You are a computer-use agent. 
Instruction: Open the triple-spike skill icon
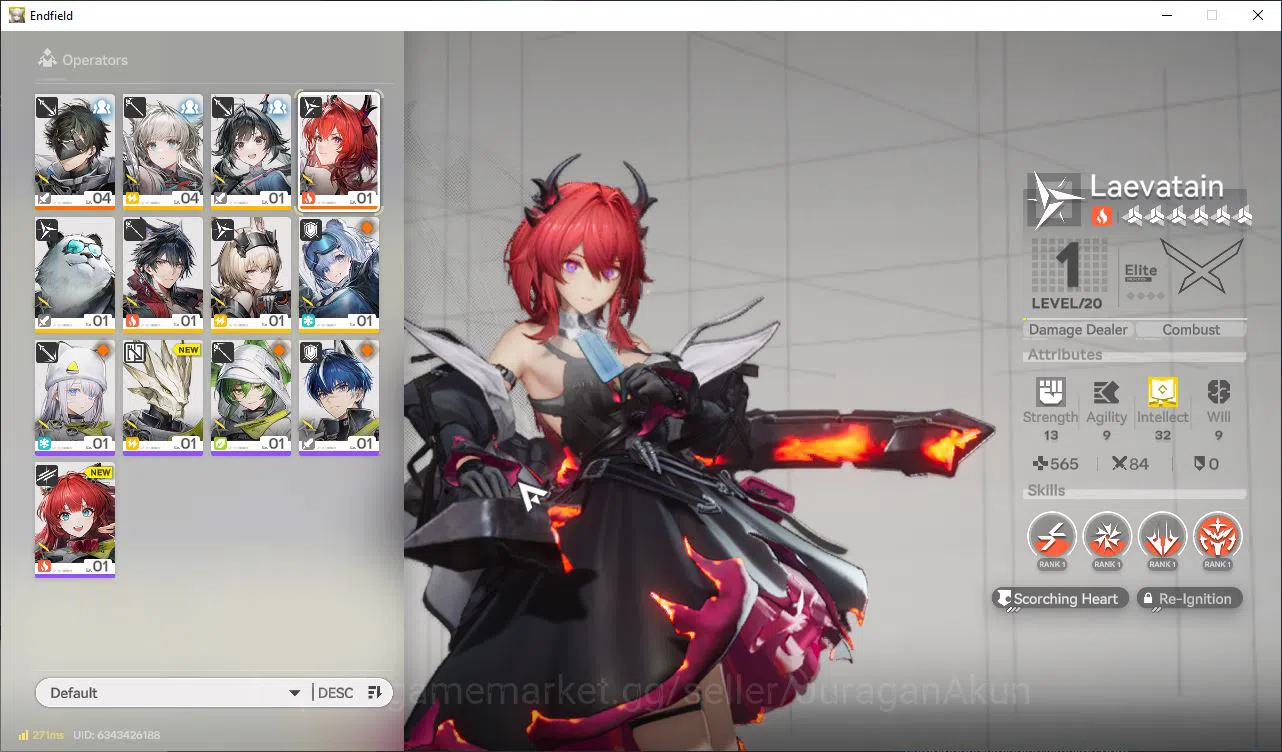(1162, 537)
